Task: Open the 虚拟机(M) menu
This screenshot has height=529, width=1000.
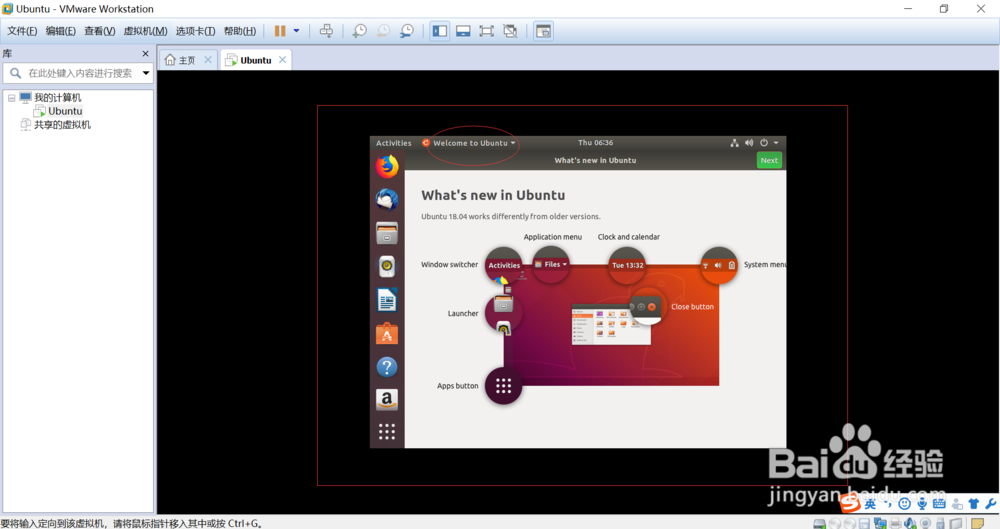Action: (x=145, y=31)
